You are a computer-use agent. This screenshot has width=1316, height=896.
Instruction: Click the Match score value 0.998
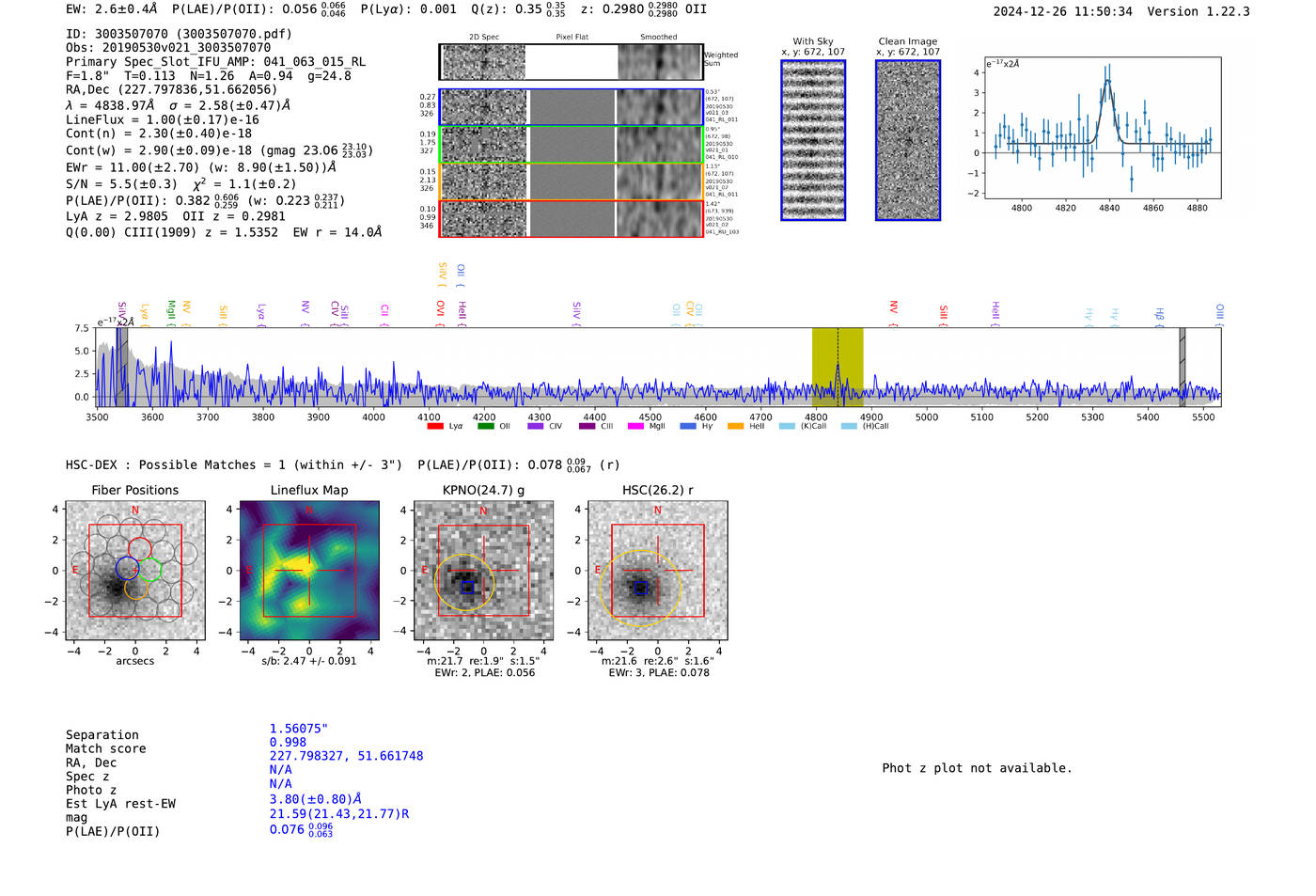(x=288, y=743)
